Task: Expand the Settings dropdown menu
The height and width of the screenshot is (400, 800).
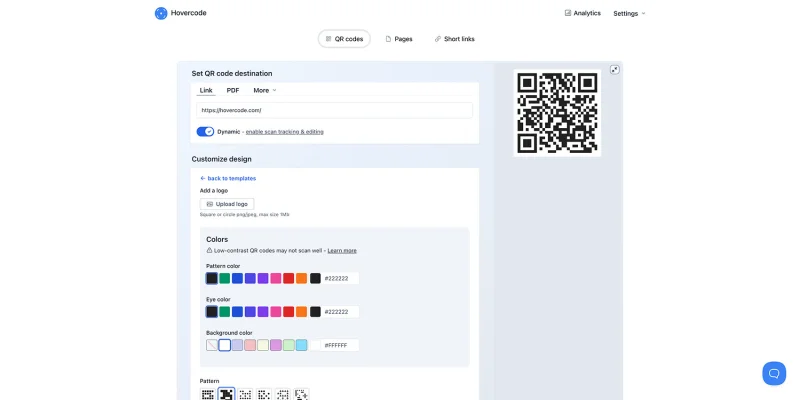Action: (x=629, y=14)
